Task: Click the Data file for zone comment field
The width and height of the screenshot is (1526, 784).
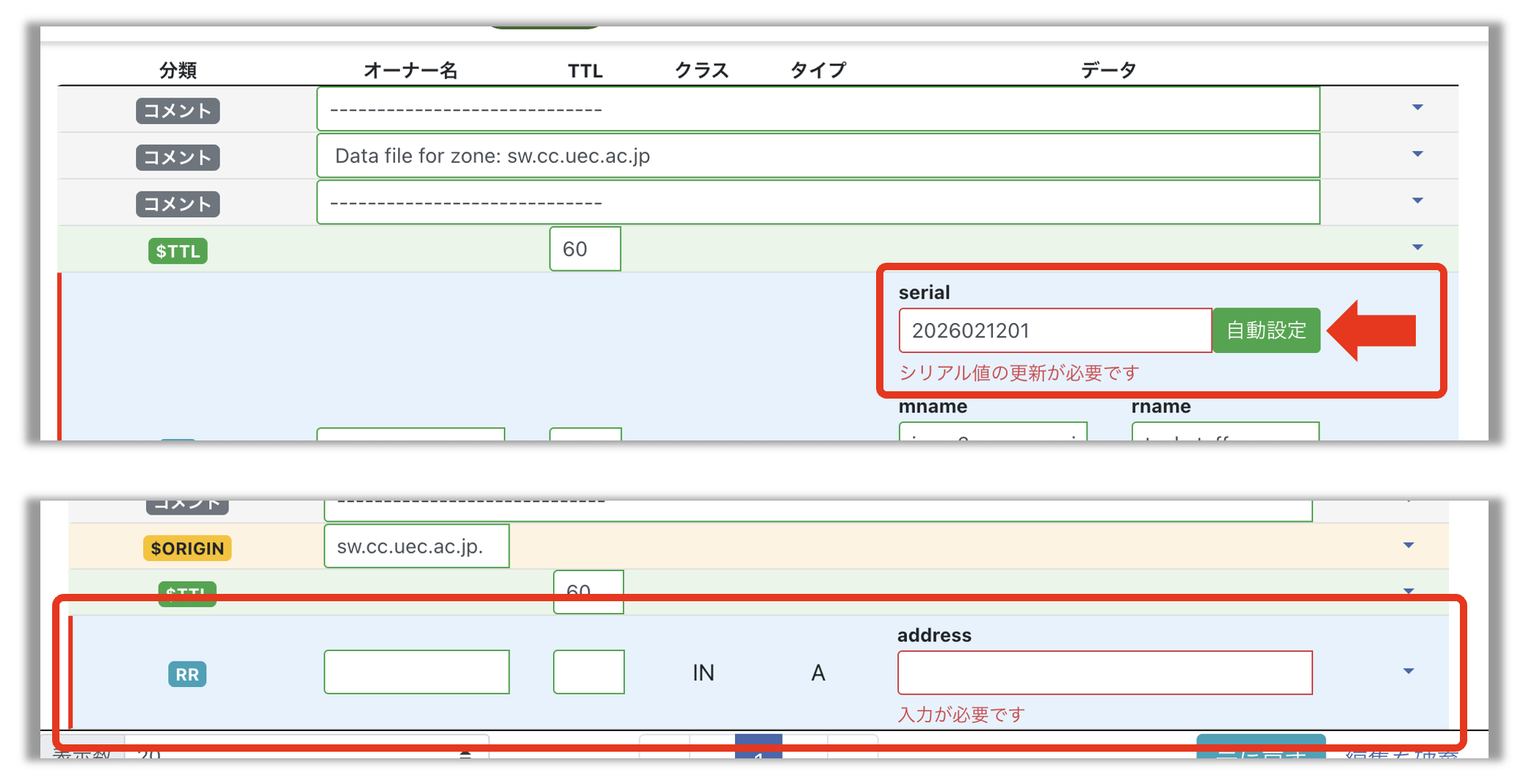Action: point(817,156)
